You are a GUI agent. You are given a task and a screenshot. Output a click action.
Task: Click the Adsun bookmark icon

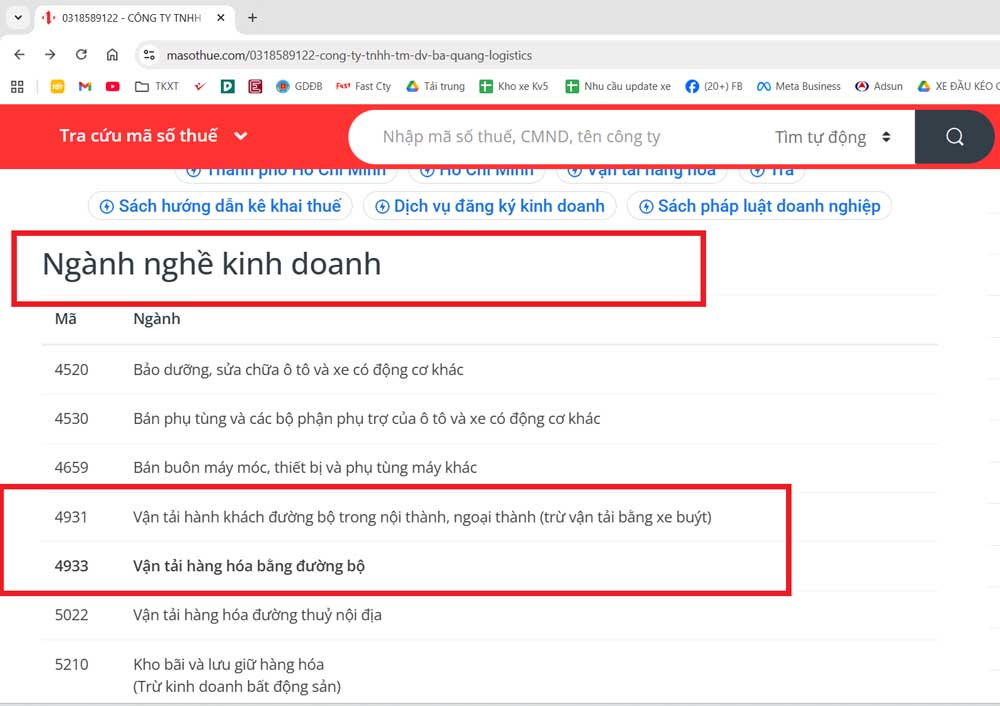tap(877, 86)
